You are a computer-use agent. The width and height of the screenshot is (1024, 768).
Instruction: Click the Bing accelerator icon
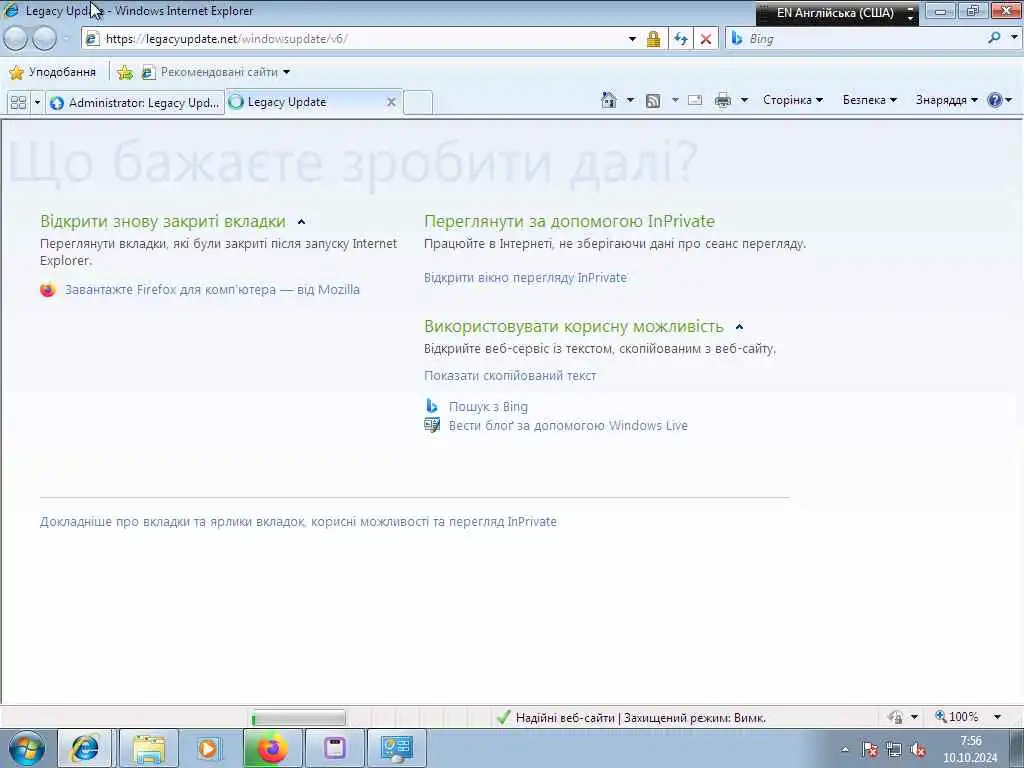pos(432,406)
